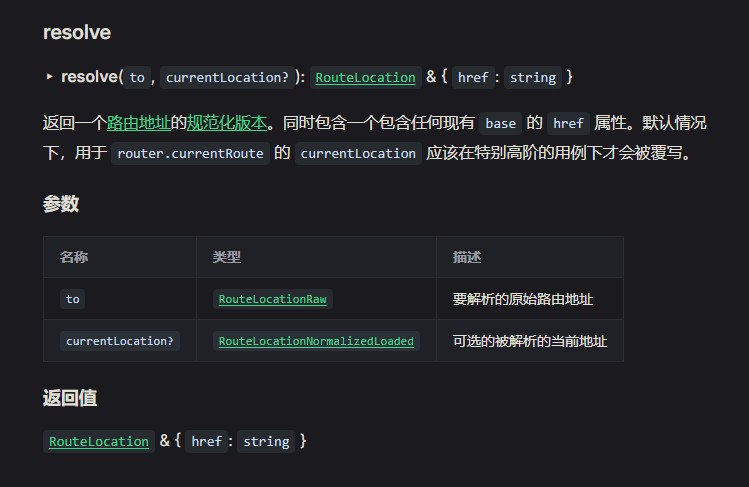The width and height of the screenshot is (749, 487).
Task: Click "string" in the 返回值 type
Action: (x=266, y=441)
